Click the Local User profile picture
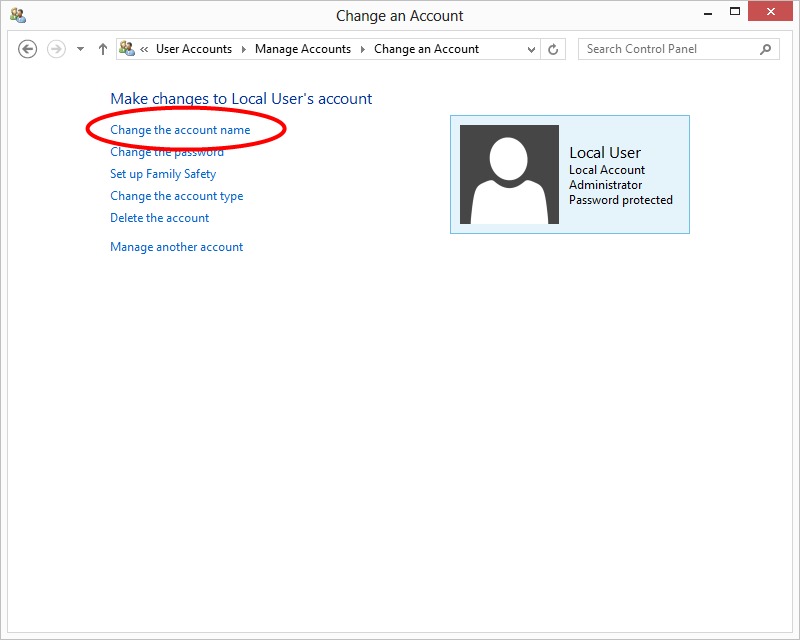The image size is (800, 640). point(509,174)
